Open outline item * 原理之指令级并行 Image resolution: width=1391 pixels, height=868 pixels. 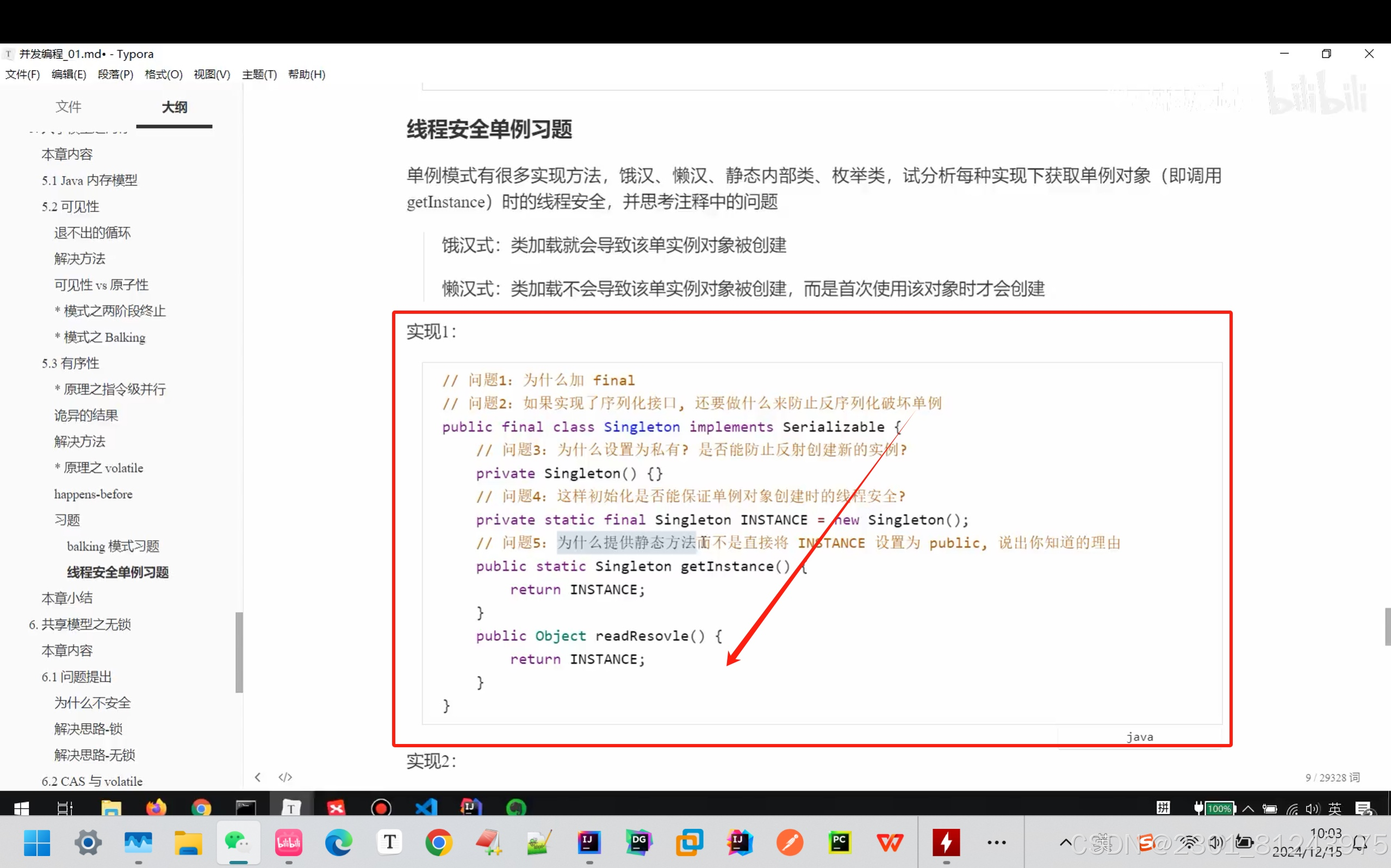coord(110,389)
